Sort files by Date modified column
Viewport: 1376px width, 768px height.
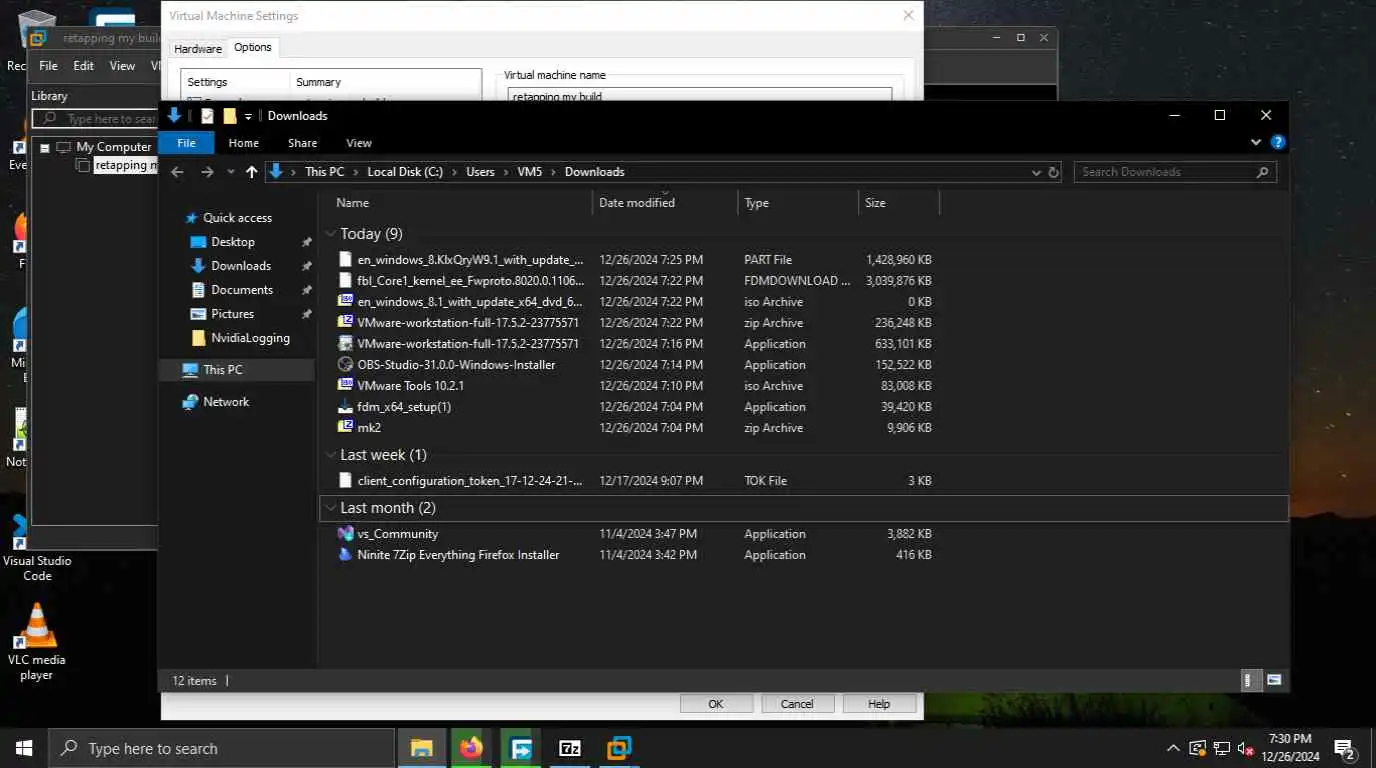tap(665, 203)
